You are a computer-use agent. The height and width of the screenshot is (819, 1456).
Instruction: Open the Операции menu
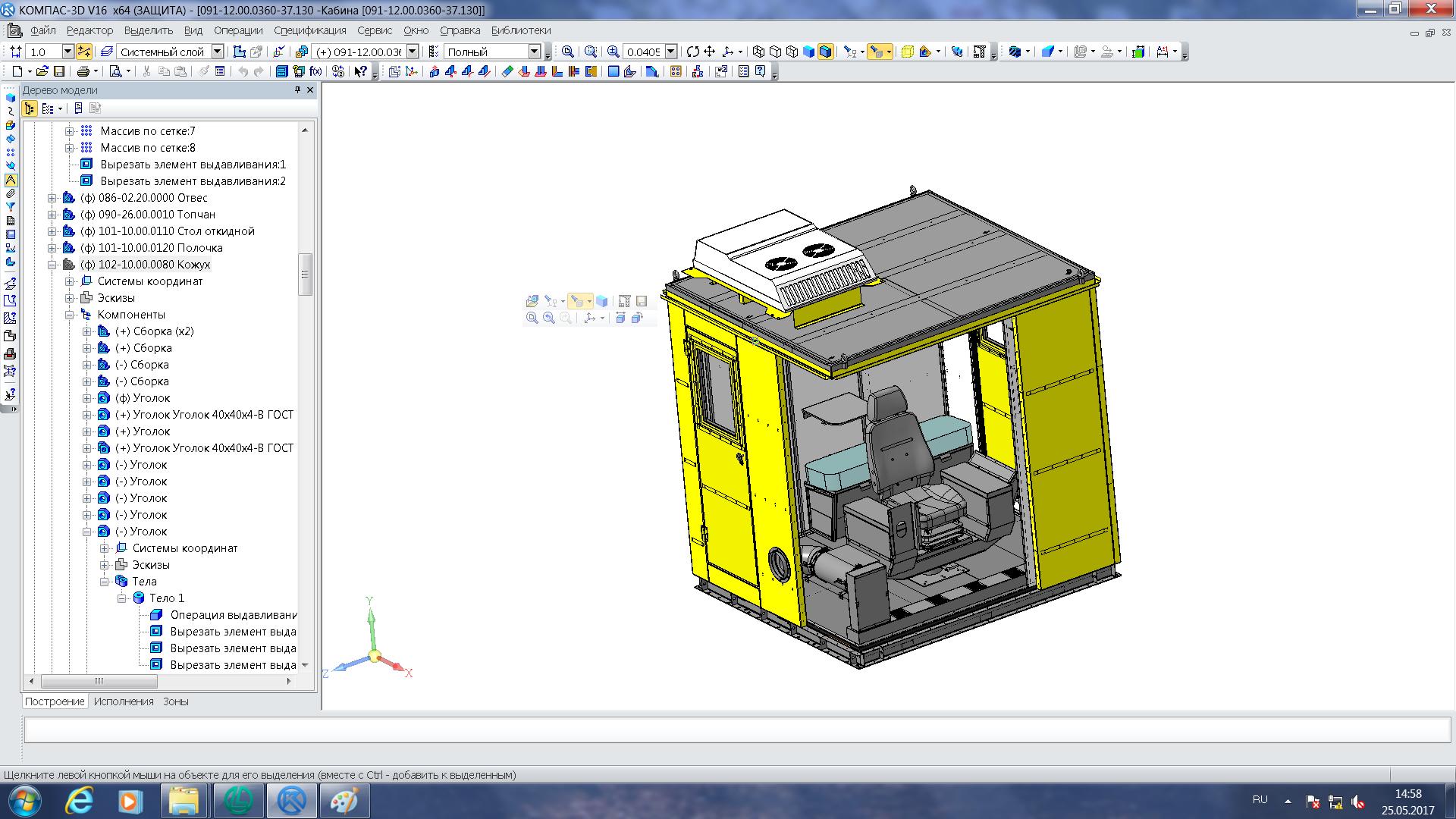237,30
